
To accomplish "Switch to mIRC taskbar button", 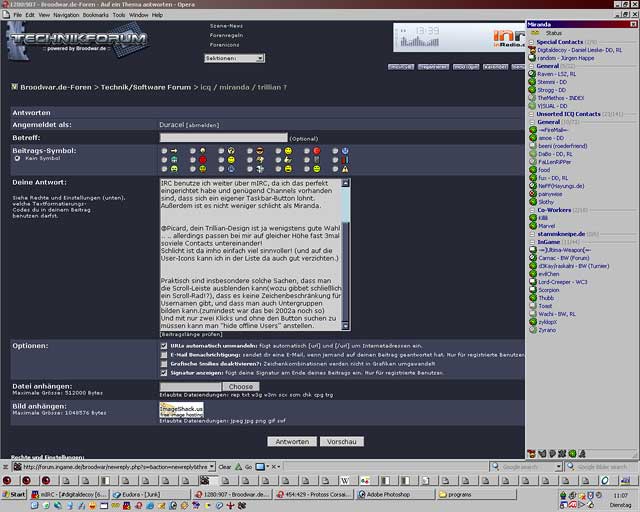I will [x=69, y=494].
